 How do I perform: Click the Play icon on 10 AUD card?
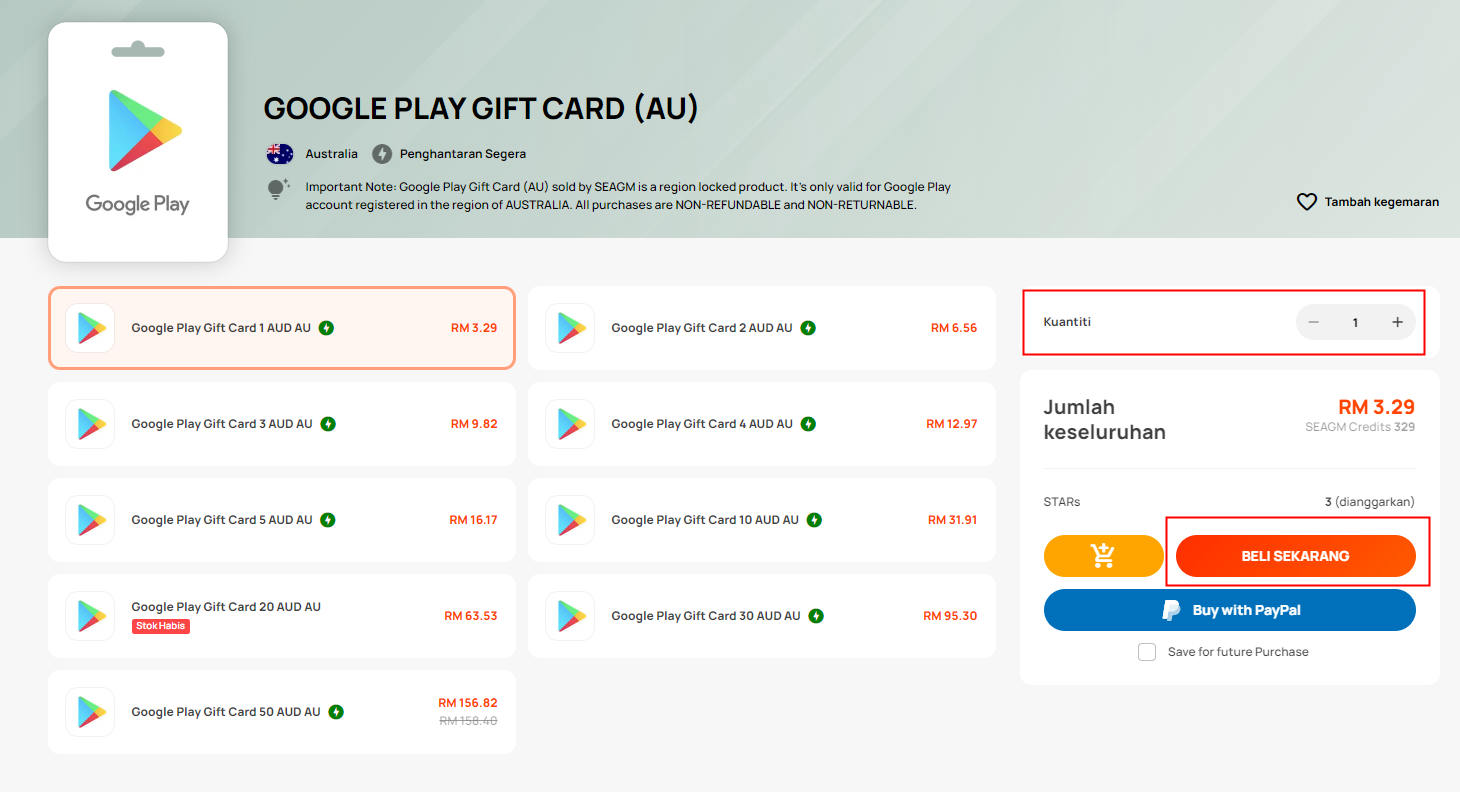570,520
